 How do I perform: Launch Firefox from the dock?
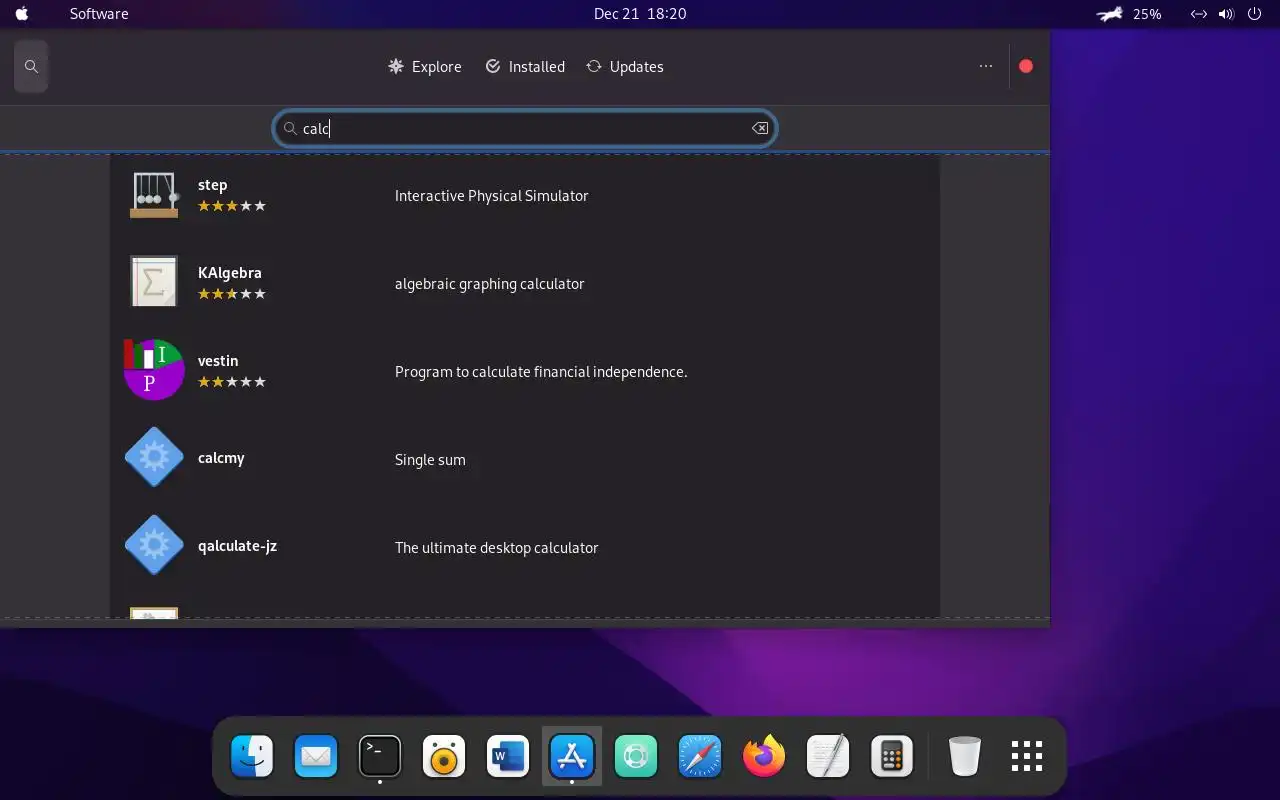pyautogui.click(x=764, y=756)
